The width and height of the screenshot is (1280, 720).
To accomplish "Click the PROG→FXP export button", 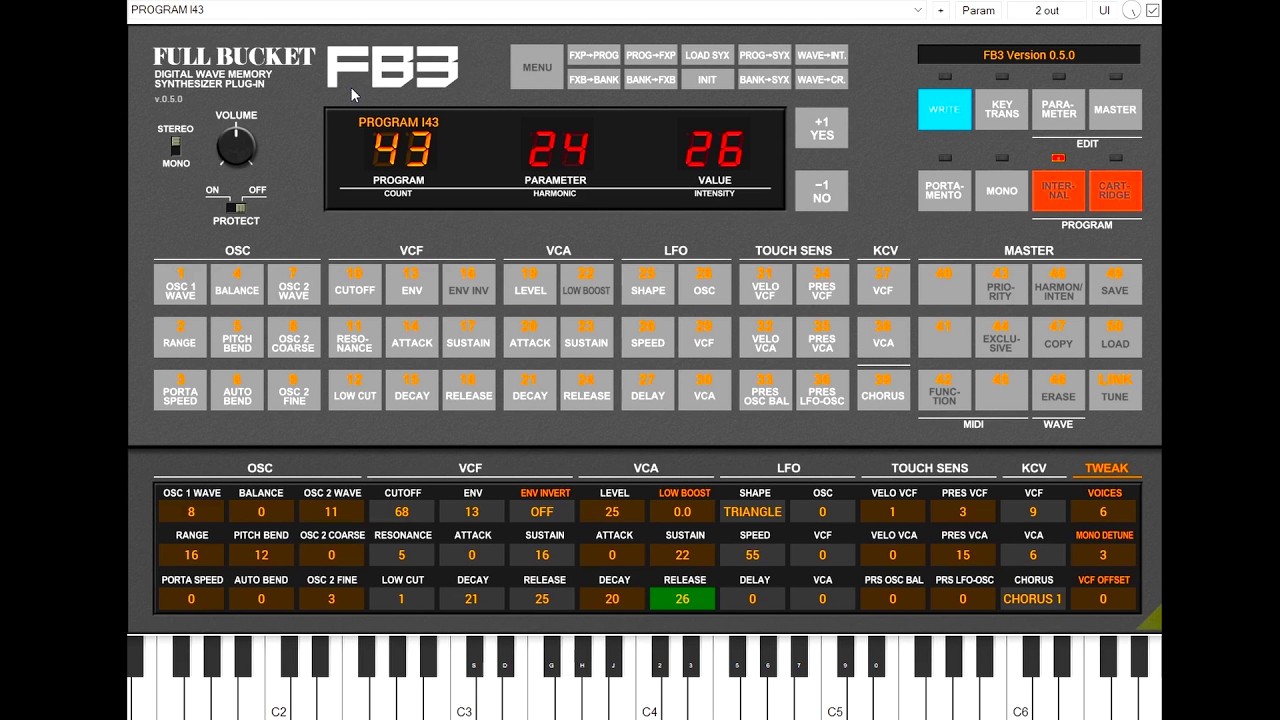I will (x=651, y=55).
